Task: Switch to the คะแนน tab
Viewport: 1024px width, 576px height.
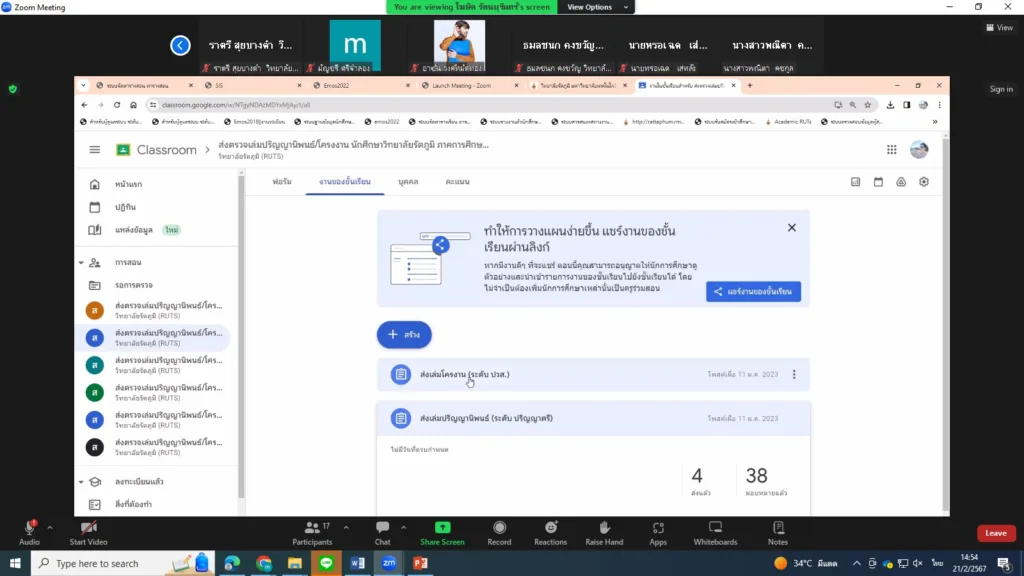Action: point(457,182)
